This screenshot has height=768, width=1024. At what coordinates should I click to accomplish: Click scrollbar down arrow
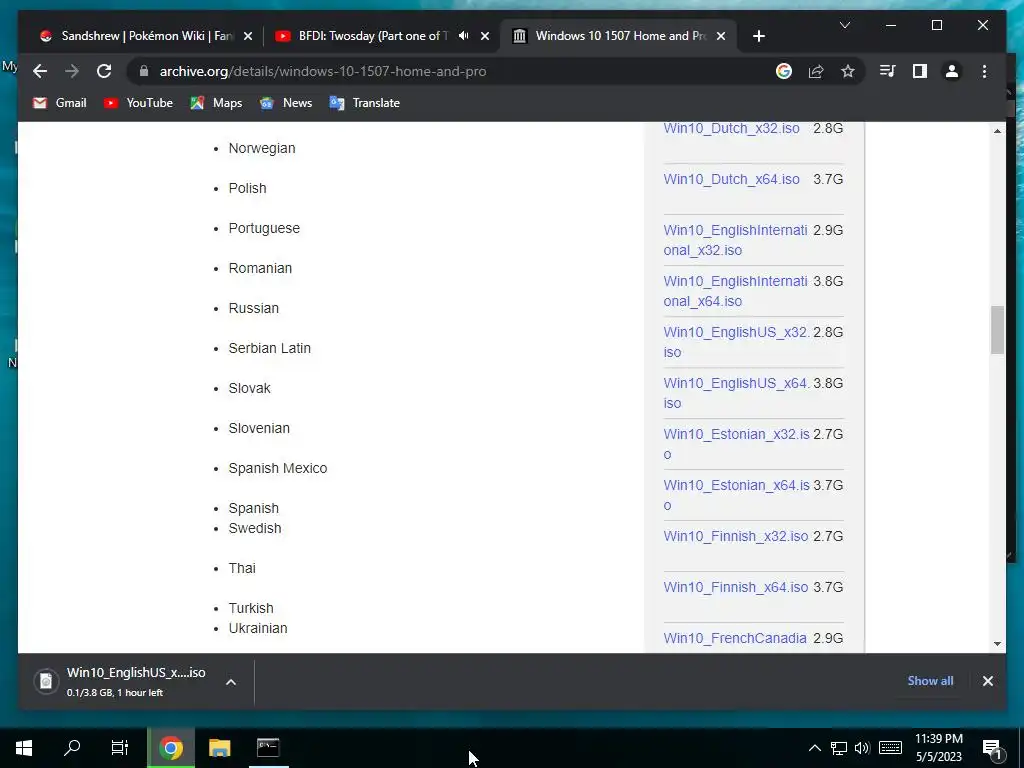click(997, 644)
